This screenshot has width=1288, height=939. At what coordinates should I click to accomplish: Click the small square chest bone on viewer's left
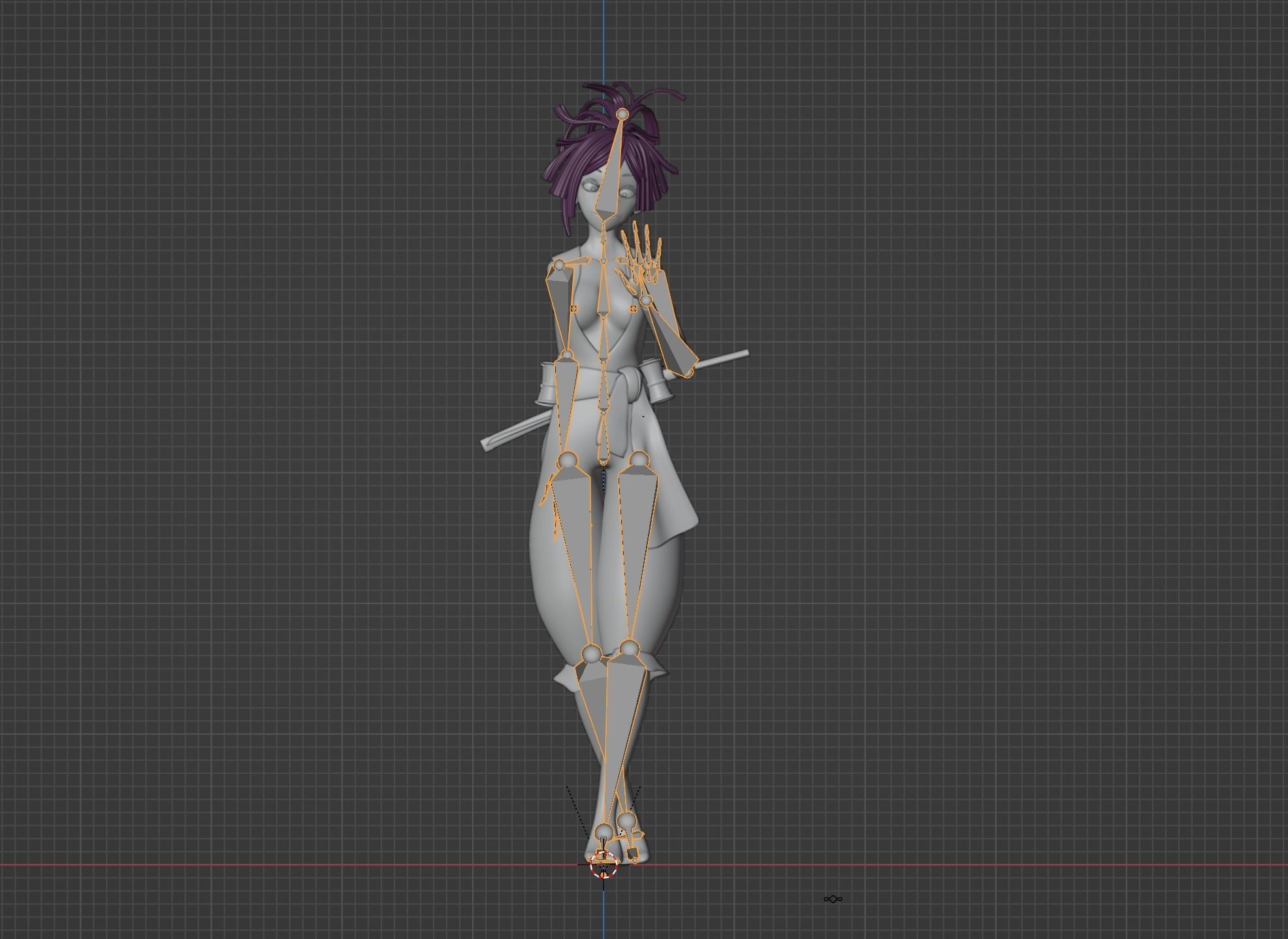[x=573, y=308]
